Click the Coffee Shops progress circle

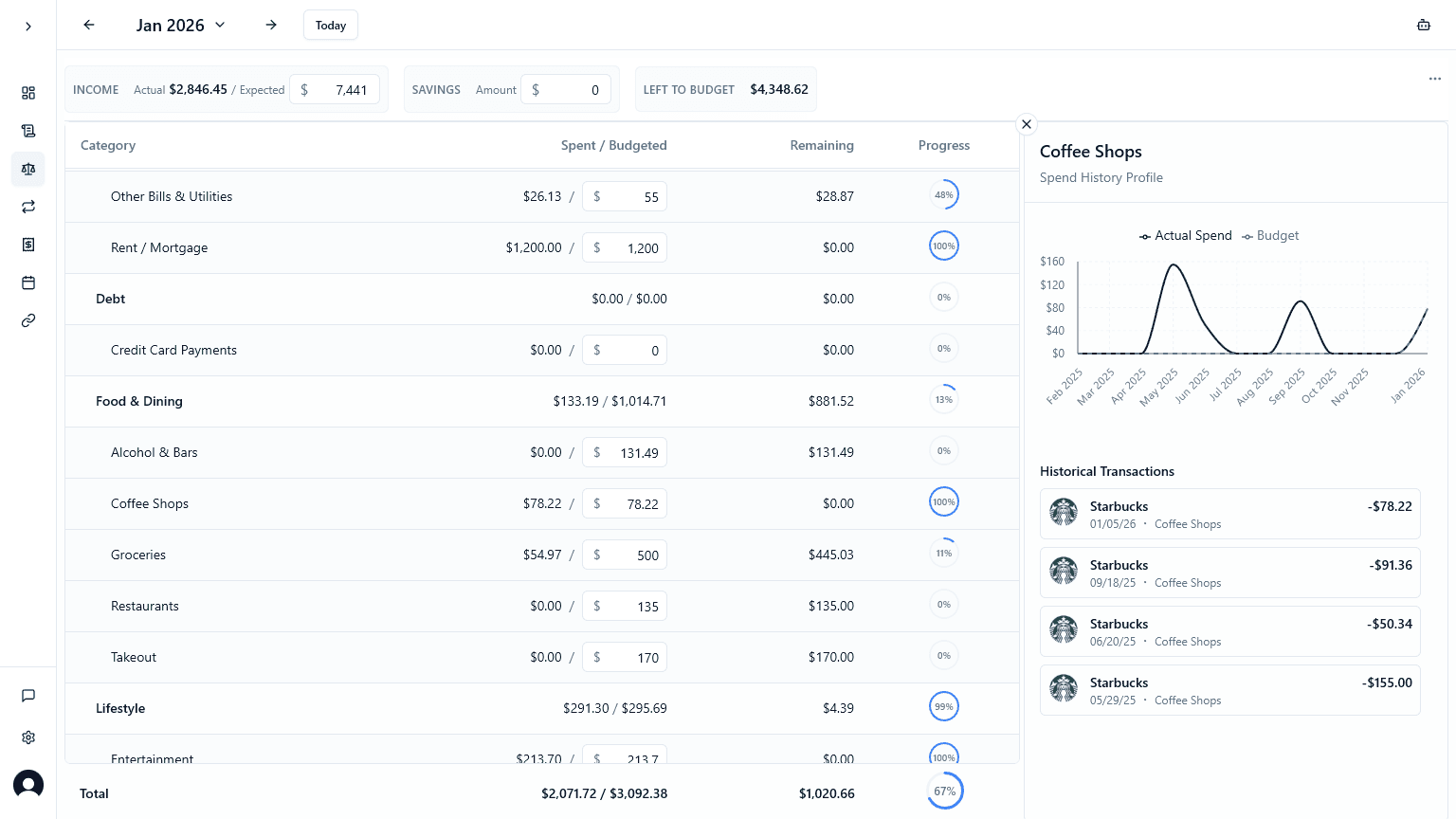(x=944, y=501)
